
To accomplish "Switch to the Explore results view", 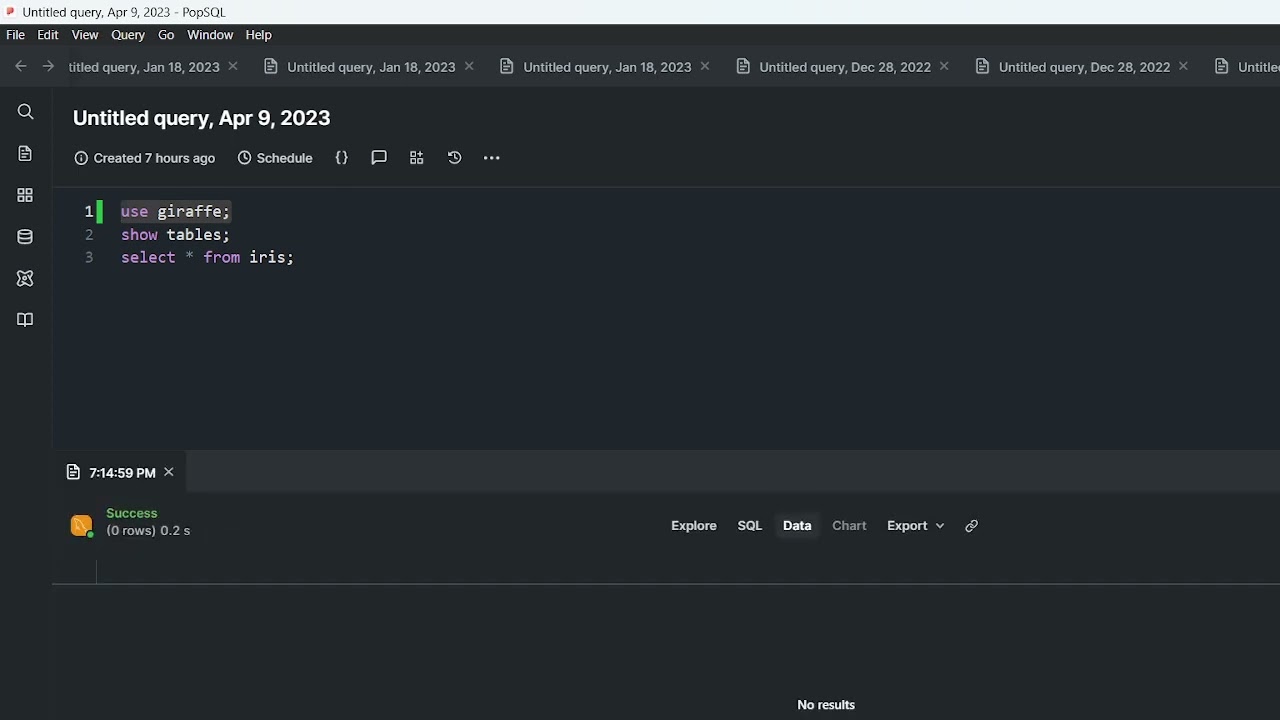I will pyautogui.click(x=694, y=526).
